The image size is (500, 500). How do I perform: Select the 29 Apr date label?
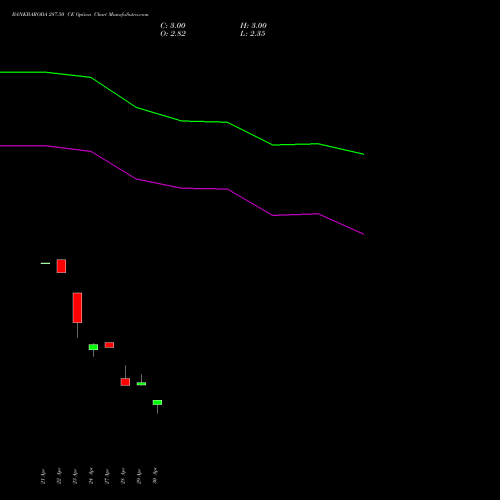point(139,476)
